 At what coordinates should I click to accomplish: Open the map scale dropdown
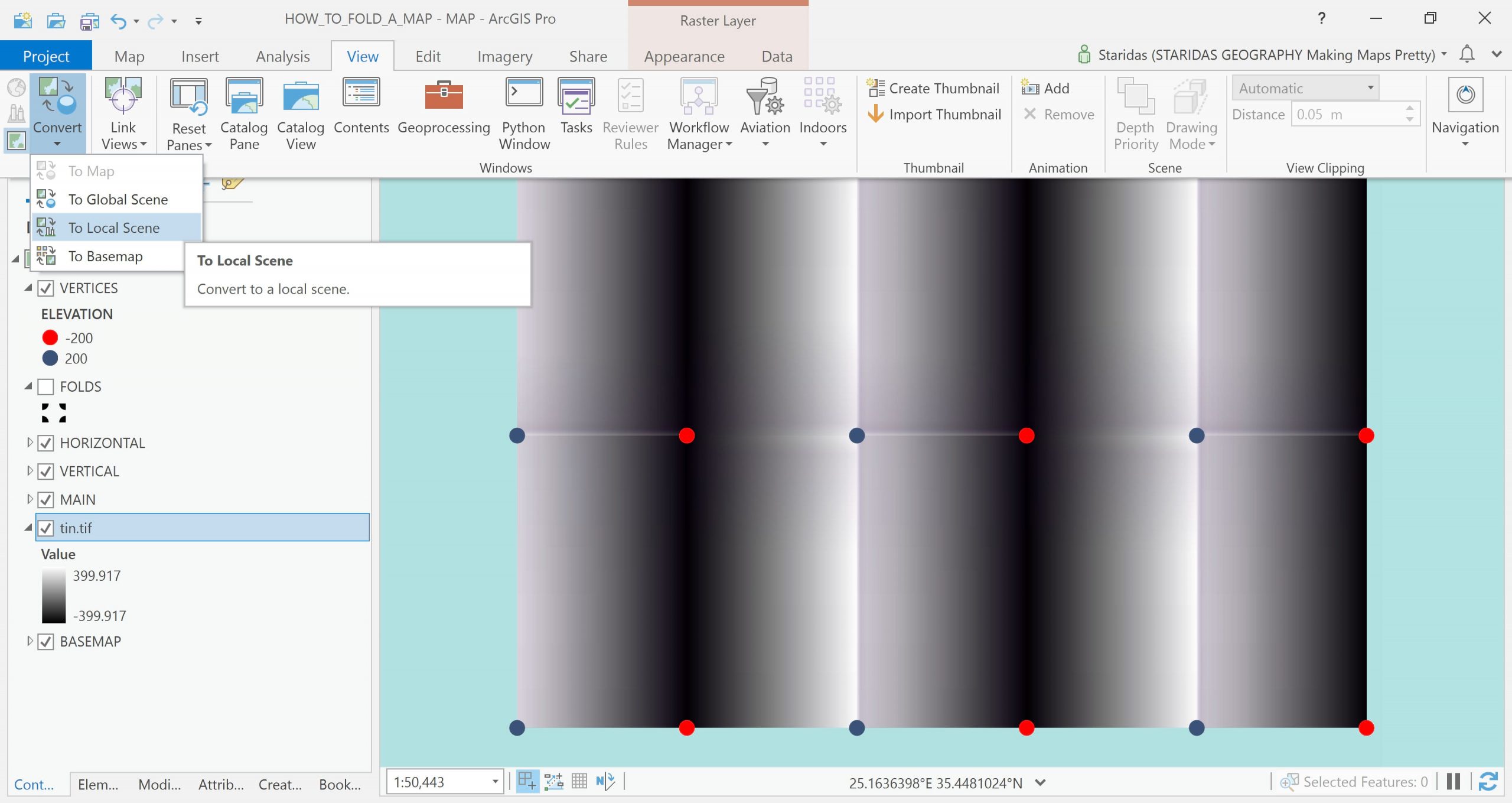495,782
